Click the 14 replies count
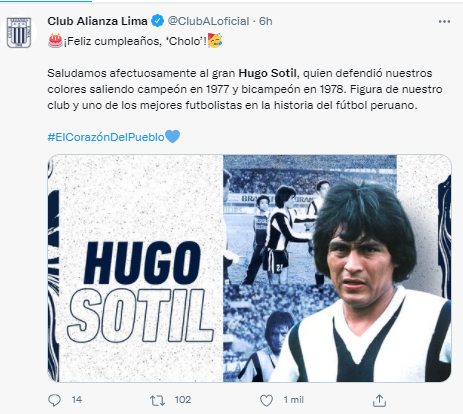The width and height of the screenshot is (463, 414). (x=77, y=400)
